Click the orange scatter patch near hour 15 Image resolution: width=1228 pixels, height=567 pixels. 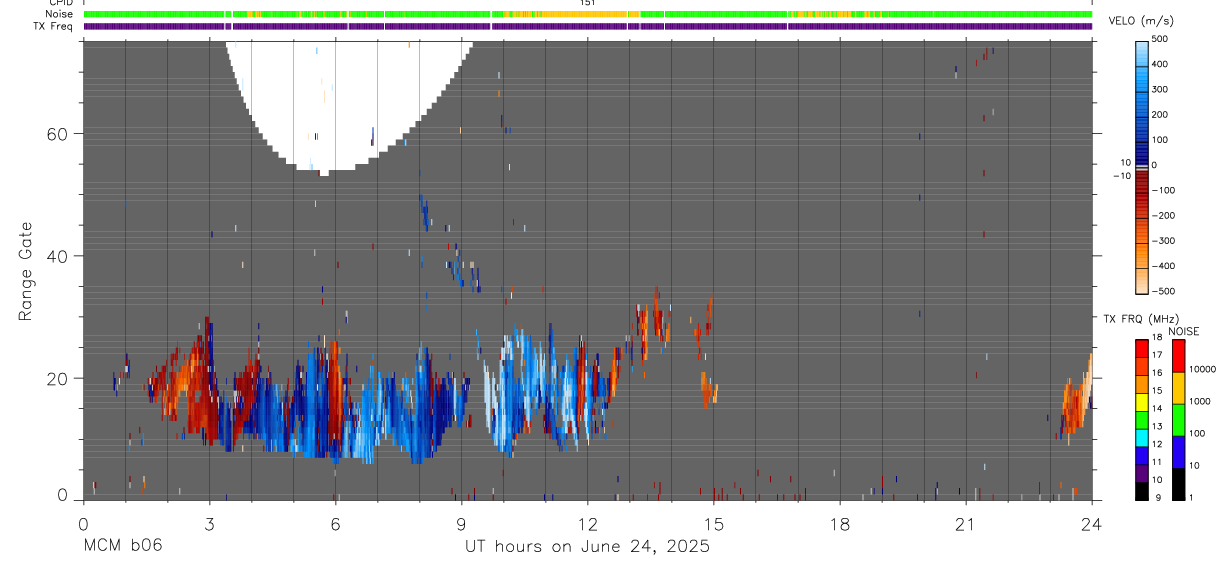[x=709, y=388]
